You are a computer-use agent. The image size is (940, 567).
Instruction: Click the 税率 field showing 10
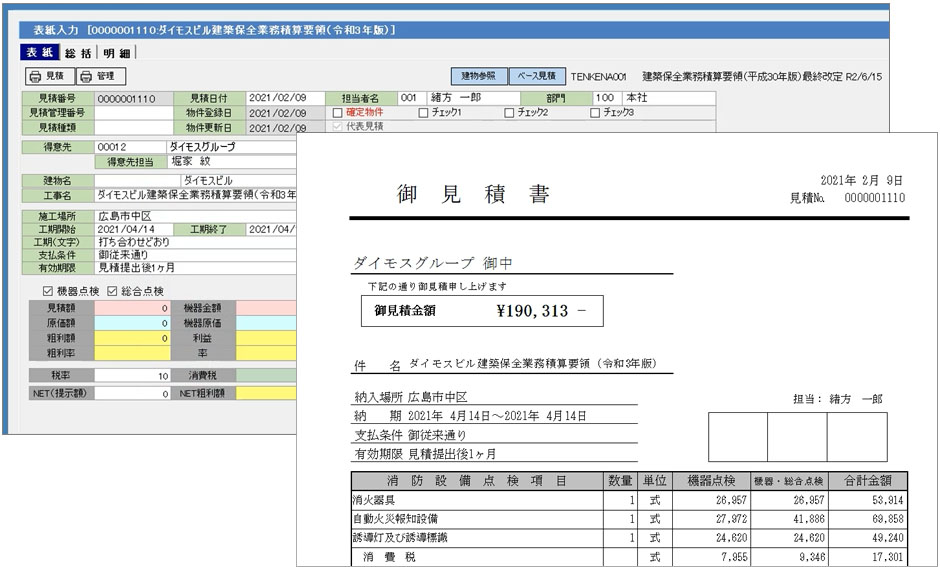coord(132,376)
